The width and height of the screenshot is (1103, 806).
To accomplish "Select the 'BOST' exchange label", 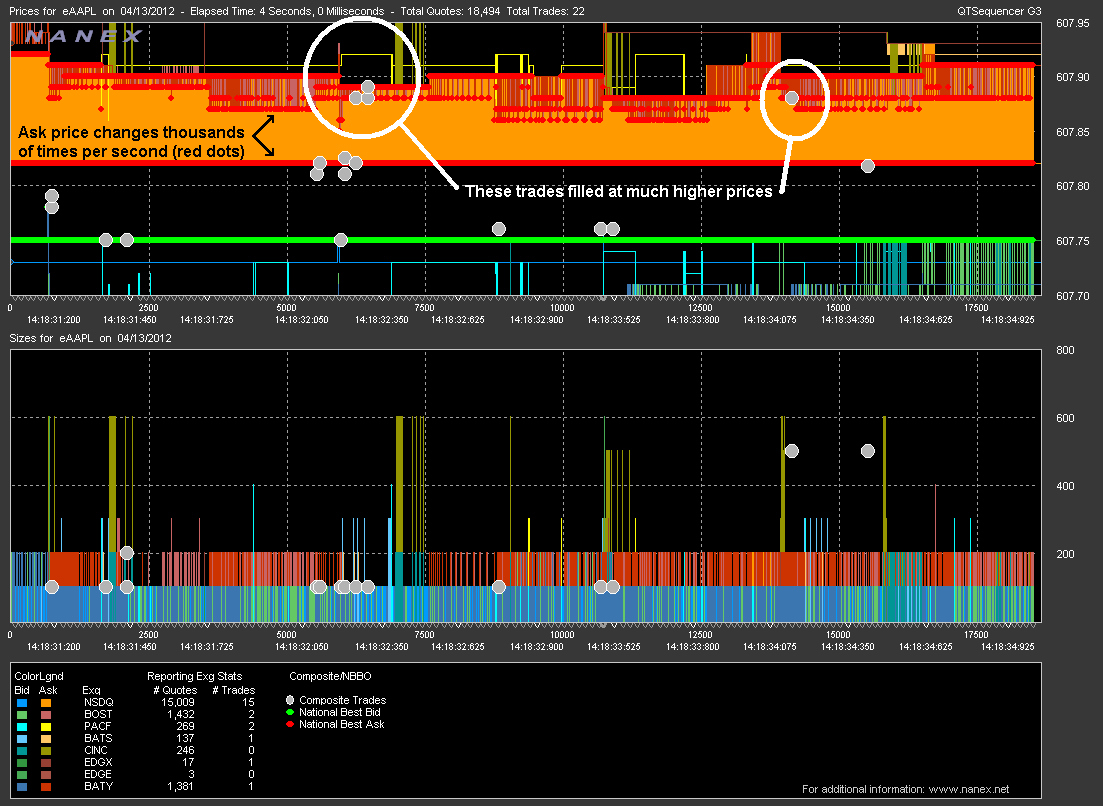I will click(98, 714).
